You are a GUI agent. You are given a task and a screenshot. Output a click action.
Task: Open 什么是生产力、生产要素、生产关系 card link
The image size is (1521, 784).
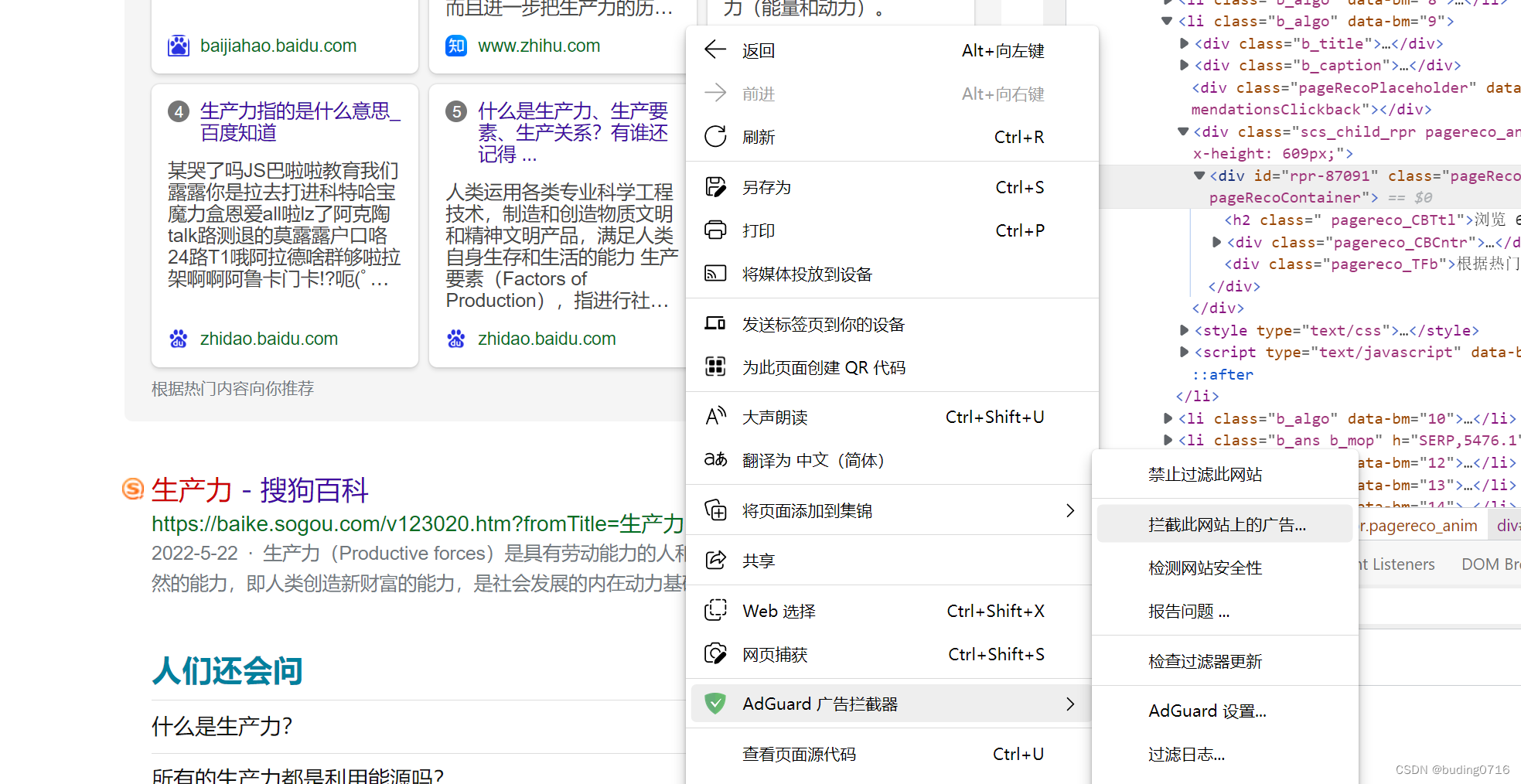[573, 132]
